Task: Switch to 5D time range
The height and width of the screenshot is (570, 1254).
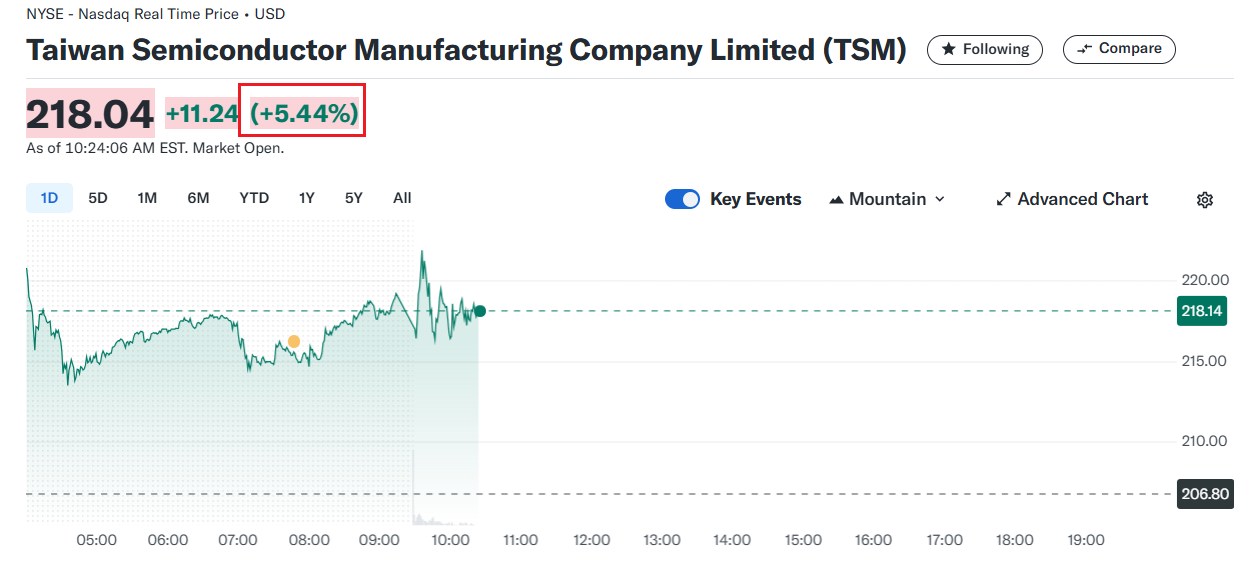Action: 98,198
